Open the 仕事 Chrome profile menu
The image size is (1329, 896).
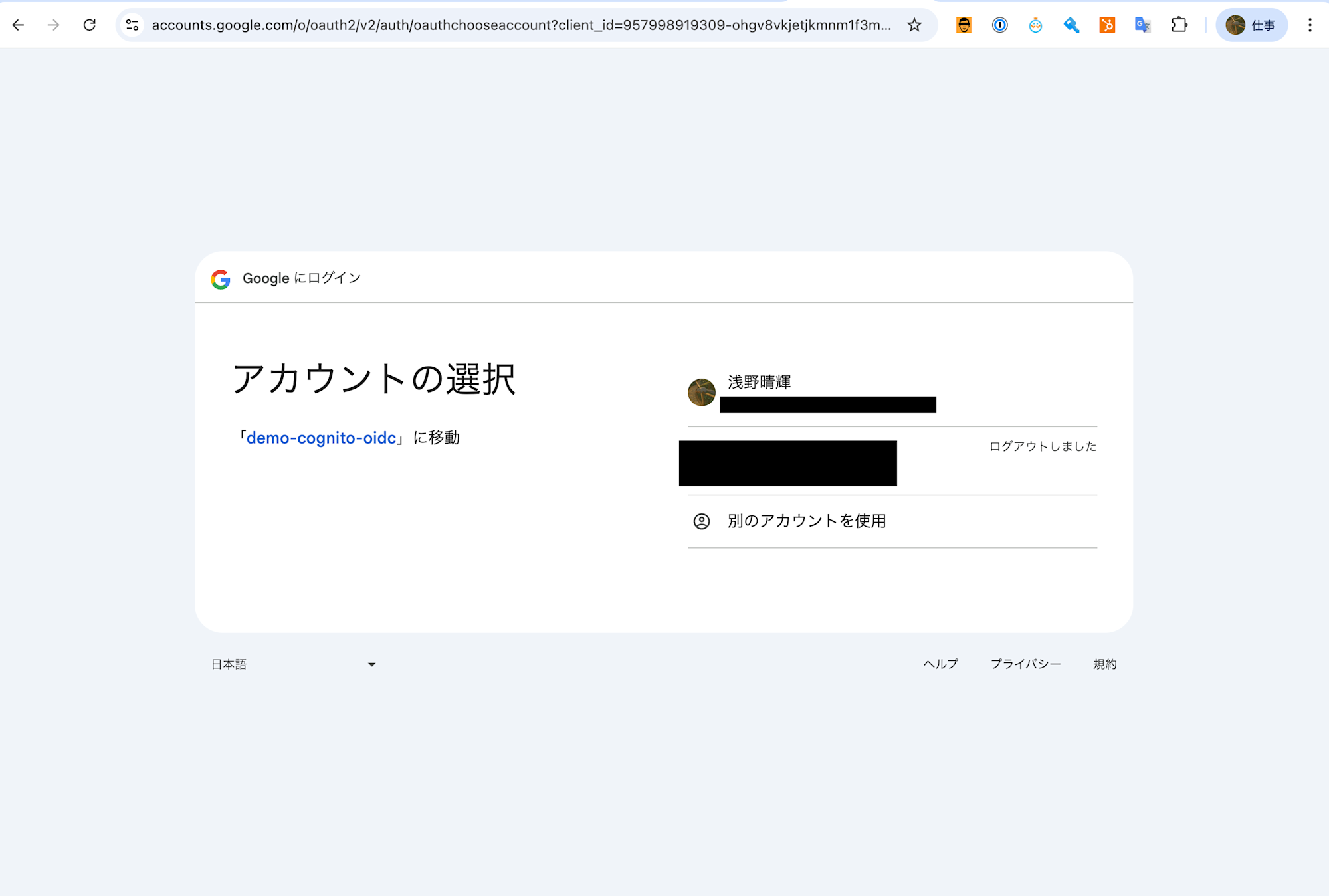click(1251, 25)
